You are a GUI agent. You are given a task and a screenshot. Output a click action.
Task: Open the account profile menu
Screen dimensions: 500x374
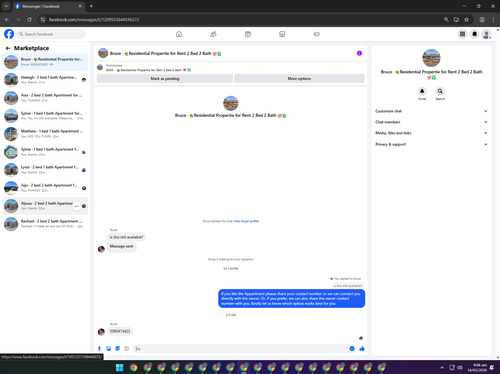(487, 34)
